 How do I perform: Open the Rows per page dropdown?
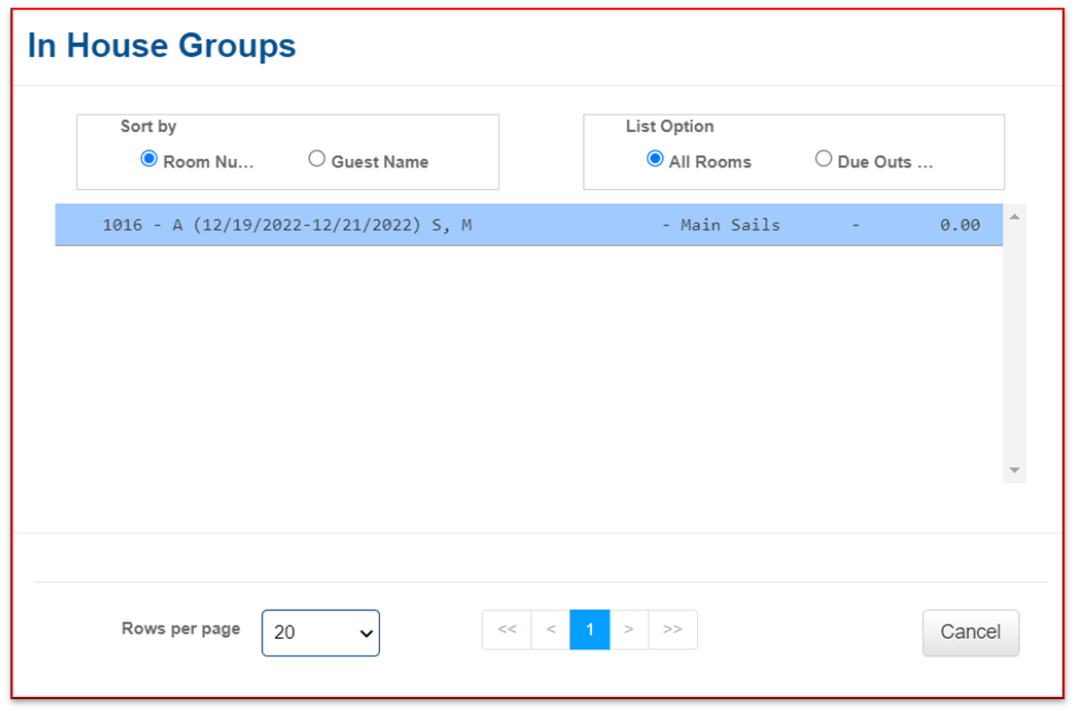click(x=320, y=633)
